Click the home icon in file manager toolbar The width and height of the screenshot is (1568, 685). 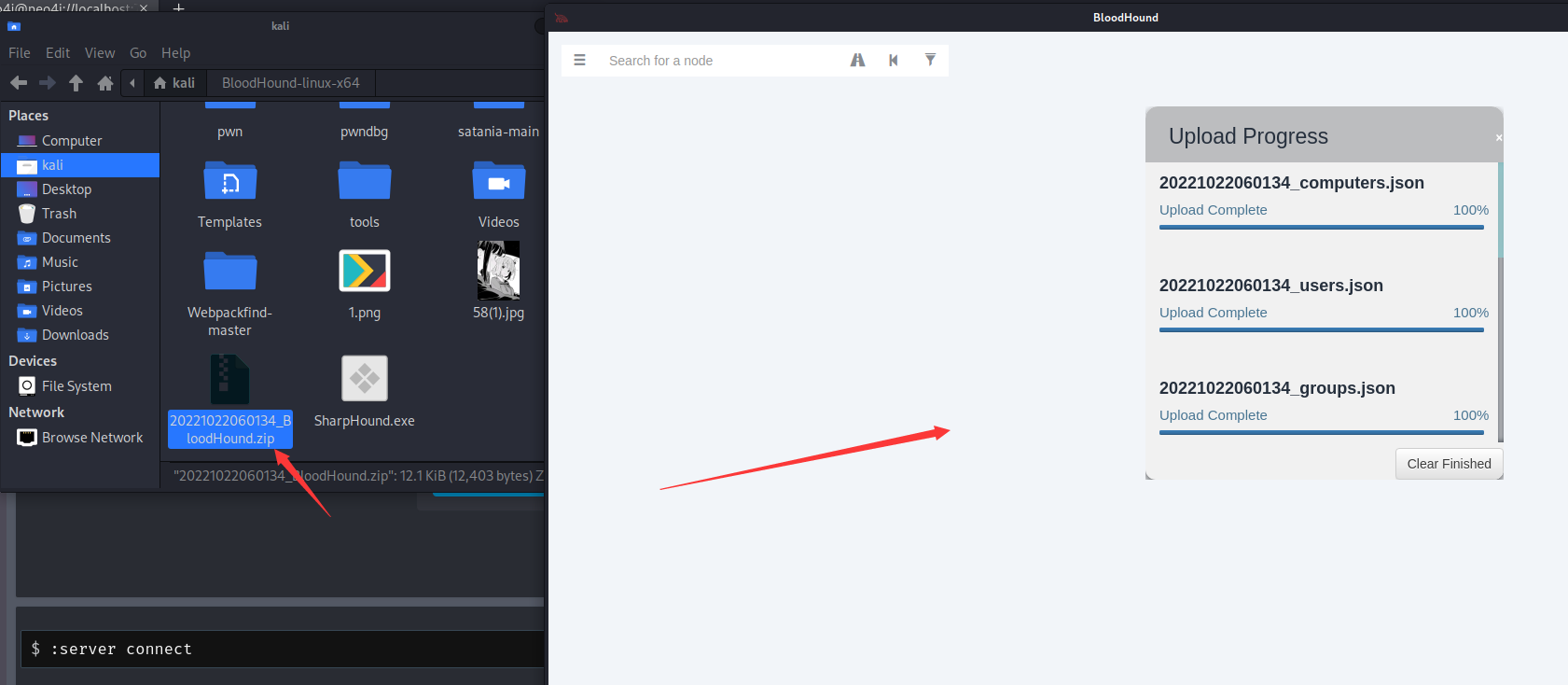pyautogui.click(x=105, y=83)
